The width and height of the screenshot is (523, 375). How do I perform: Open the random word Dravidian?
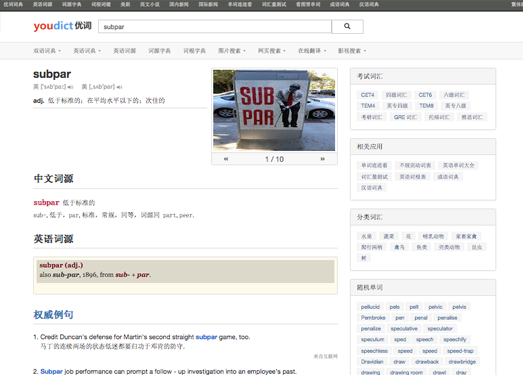pos(372,362)
